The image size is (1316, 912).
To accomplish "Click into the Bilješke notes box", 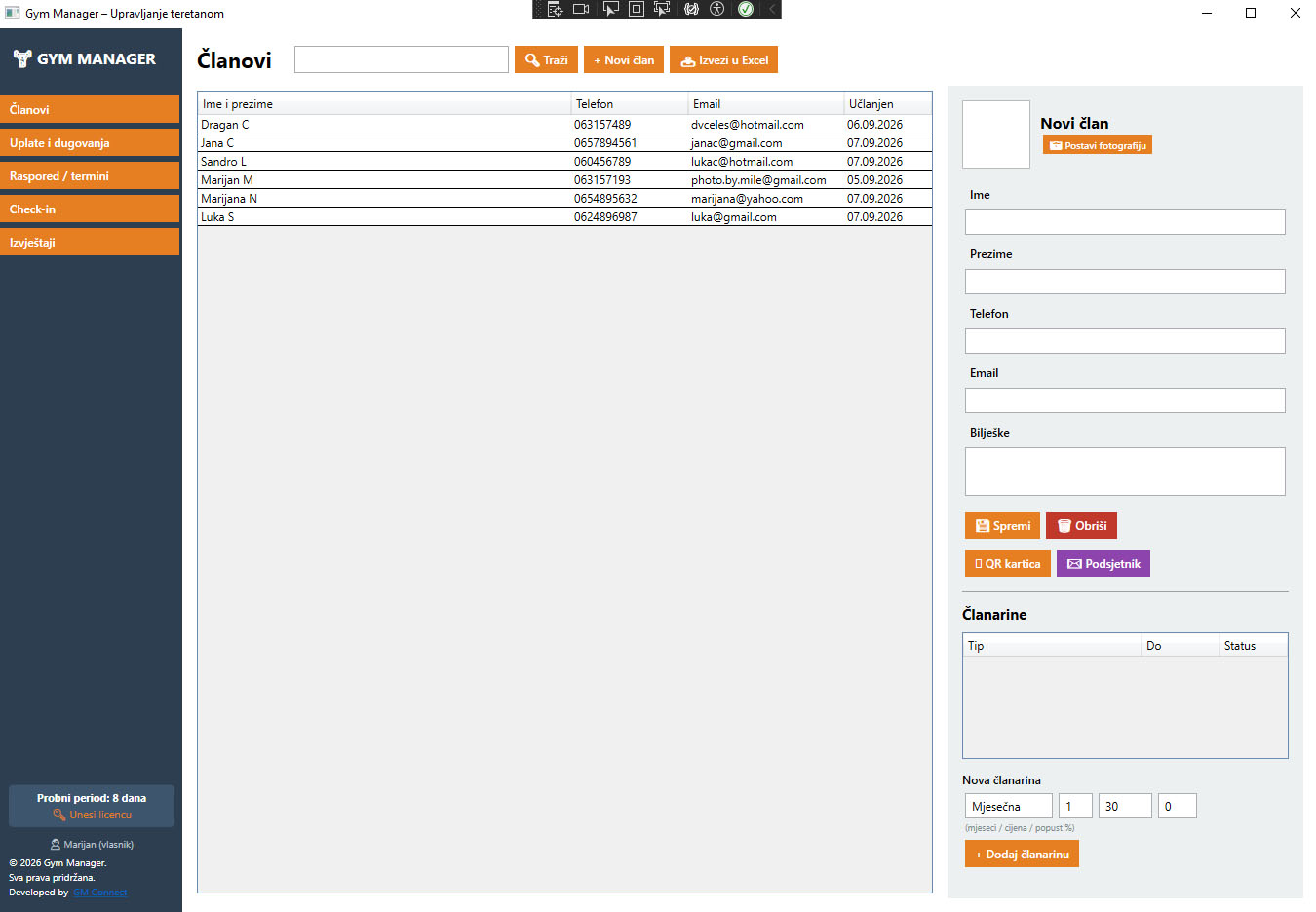I will click(1125, 472).
